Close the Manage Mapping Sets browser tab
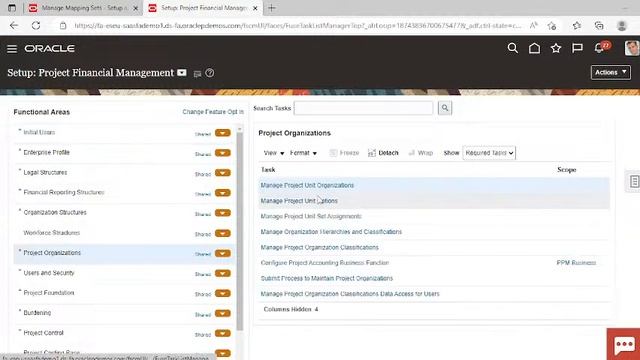Screen dimensions: 640x360 click(136, 8)
